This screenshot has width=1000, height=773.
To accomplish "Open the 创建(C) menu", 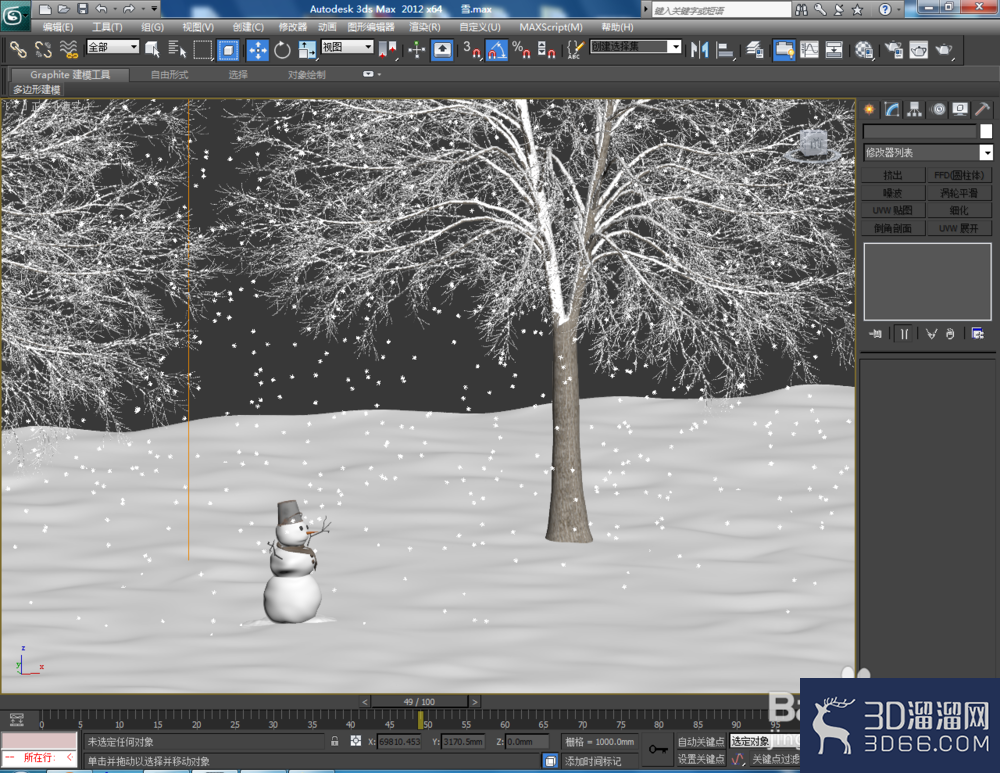I will [248, 27].
